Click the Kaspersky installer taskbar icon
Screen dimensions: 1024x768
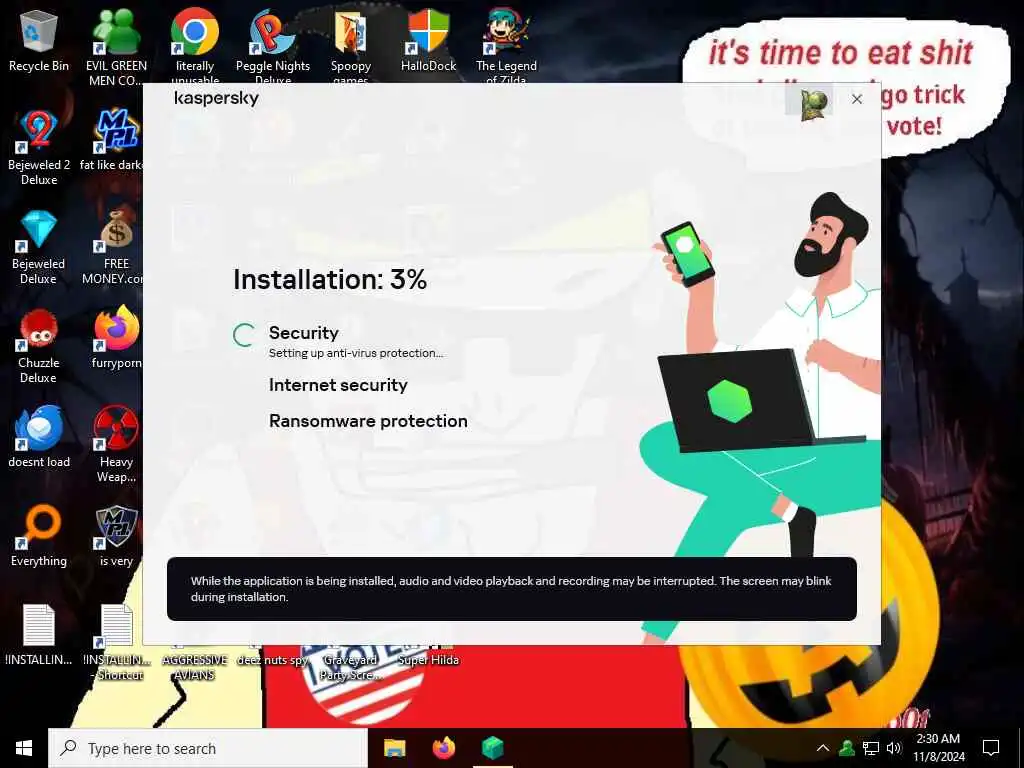coord(492,748)
